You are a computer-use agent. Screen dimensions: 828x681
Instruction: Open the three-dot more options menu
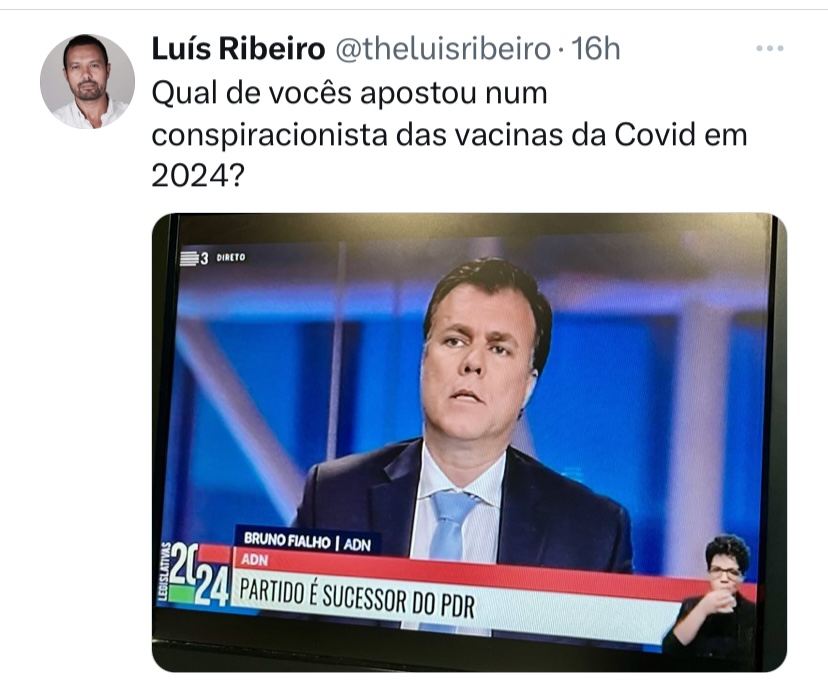point(769,49)
